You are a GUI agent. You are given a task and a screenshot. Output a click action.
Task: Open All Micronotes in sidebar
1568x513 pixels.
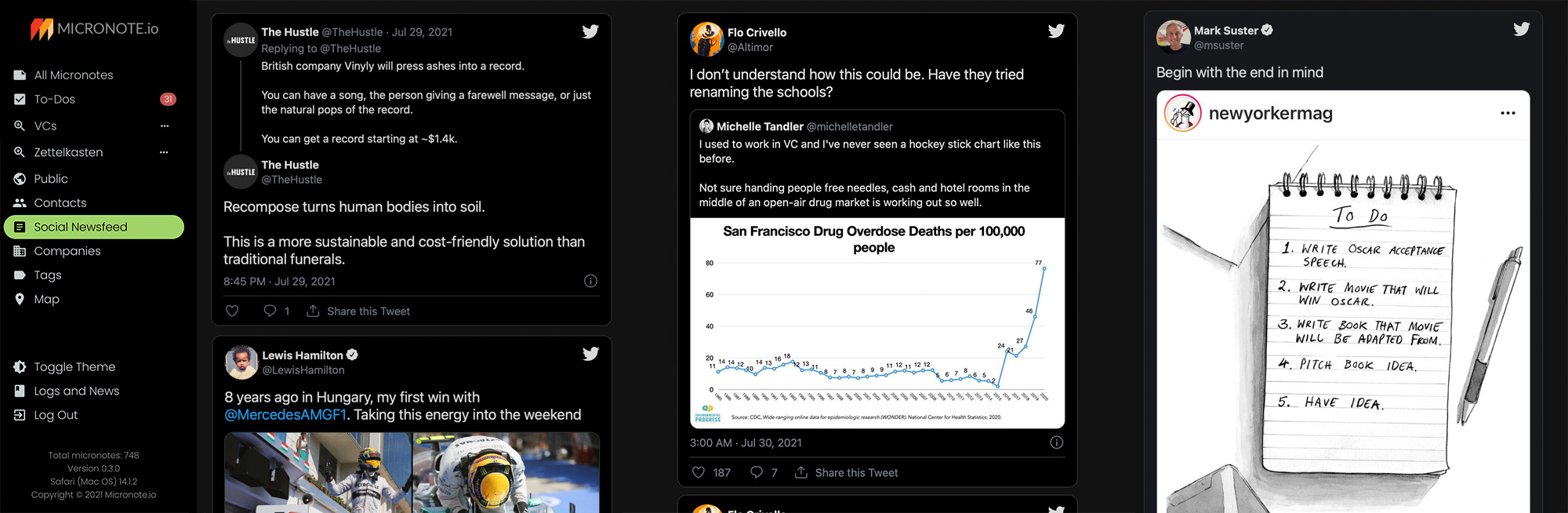(74, 75)
